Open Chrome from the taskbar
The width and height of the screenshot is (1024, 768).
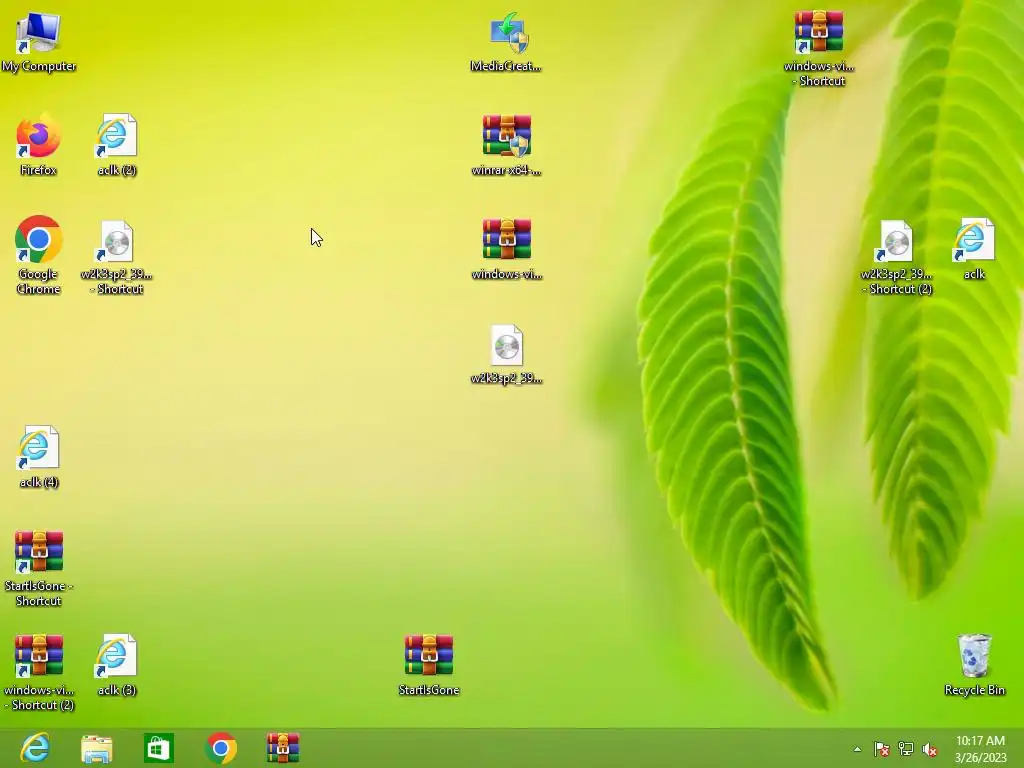[x=221, y=748]
